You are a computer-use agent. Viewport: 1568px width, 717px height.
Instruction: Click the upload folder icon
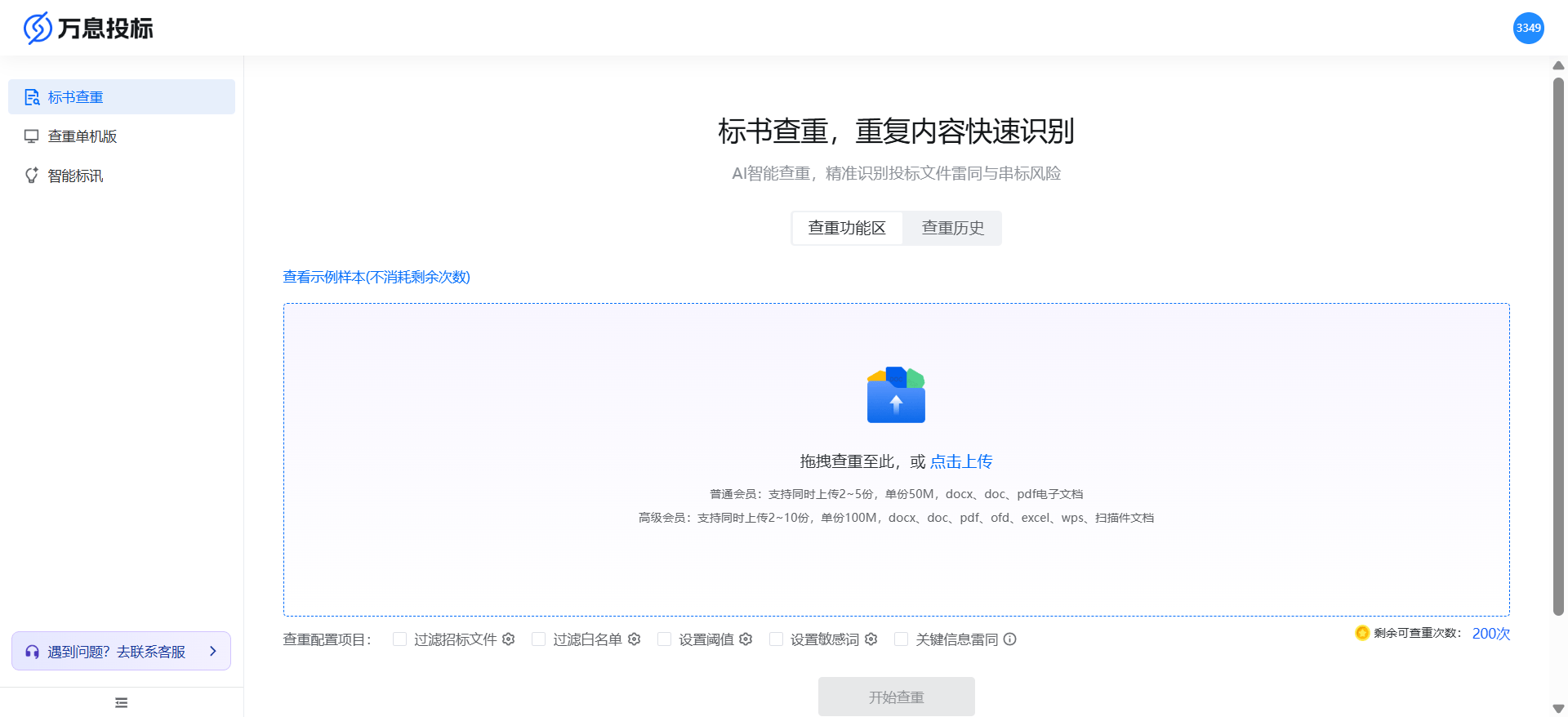tap(896, 394)
